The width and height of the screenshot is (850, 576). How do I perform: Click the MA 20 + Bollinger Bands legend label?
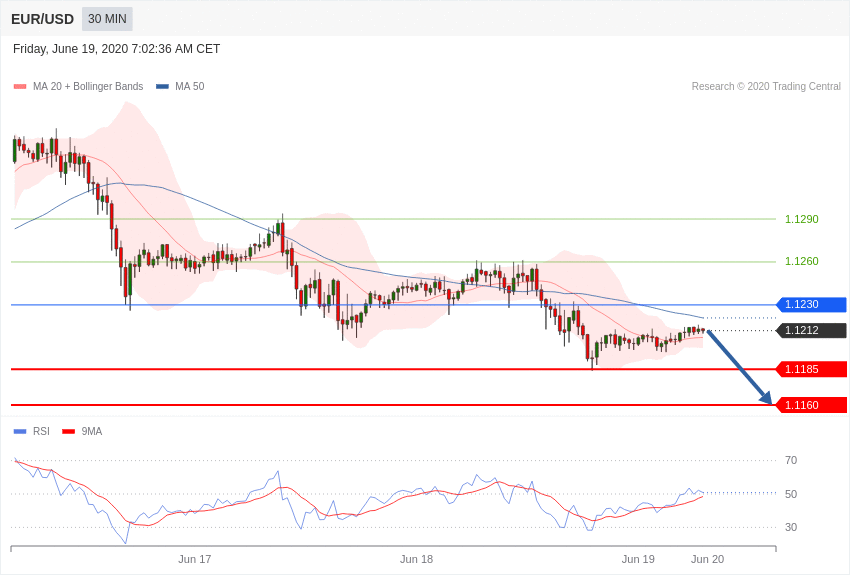(x=88, y=86)
